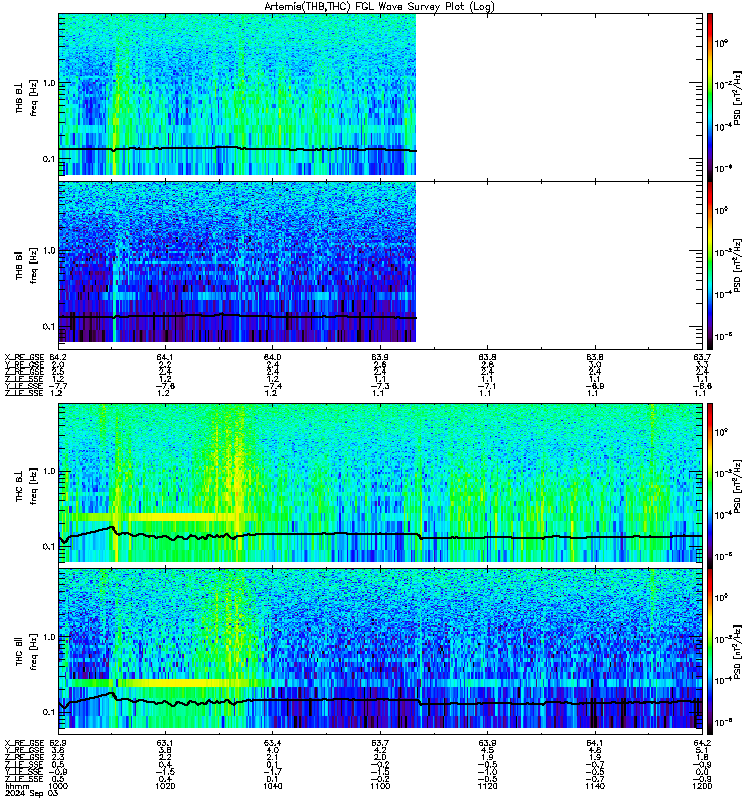Click the X_RE_GSE row label under THB panels
Viewport: 750px width, 800px height.
[x=24, y=357]
